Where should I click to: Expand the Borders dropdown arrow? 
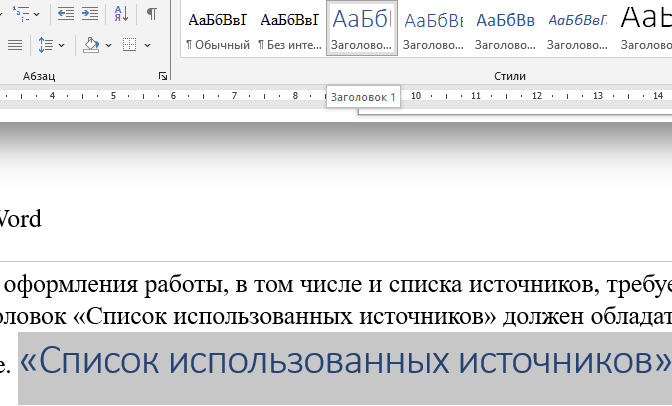(x=146, y=45)
